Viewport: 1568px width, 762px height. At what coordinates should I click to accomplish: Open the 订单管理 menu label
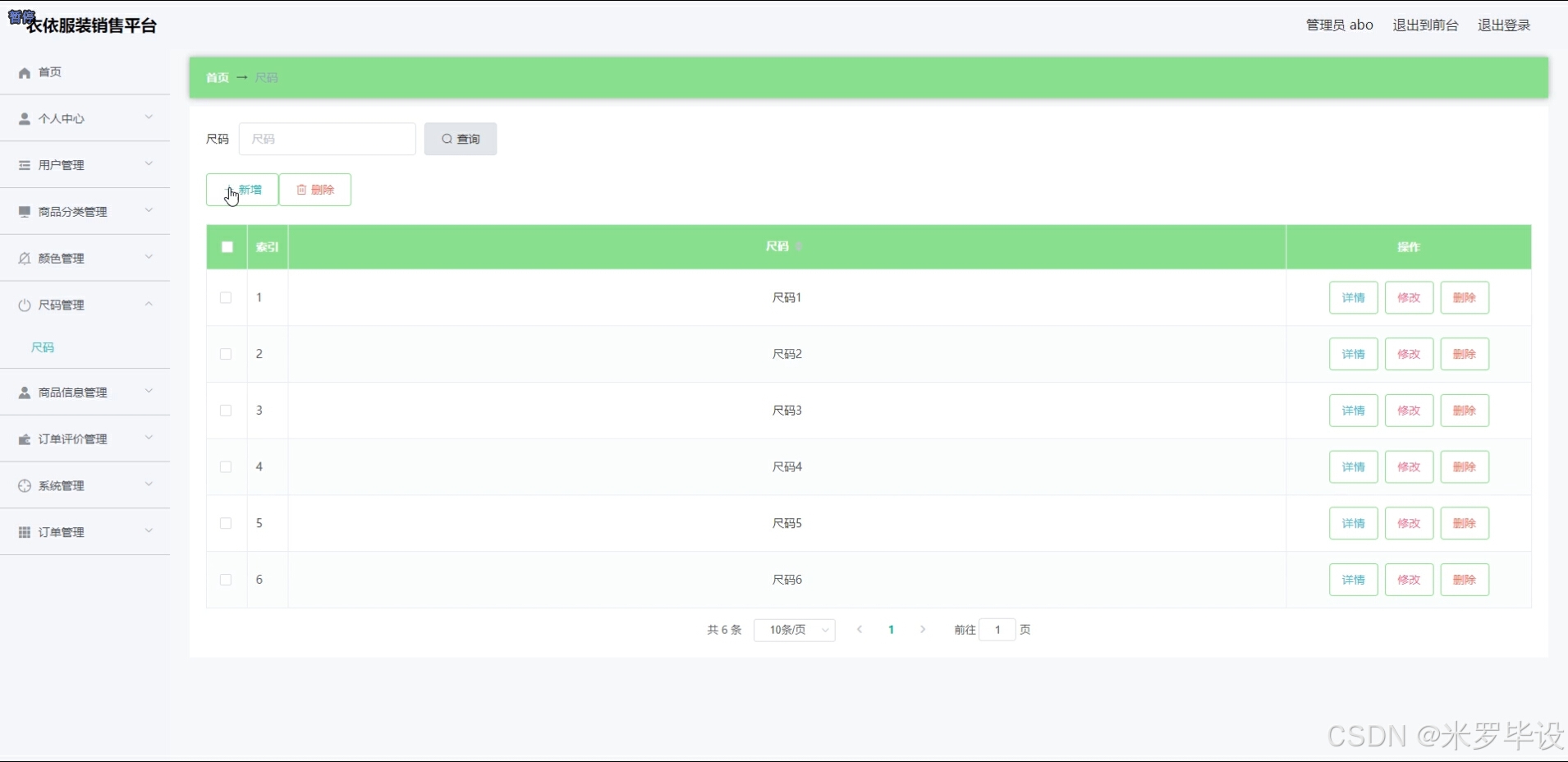[62, 532]
